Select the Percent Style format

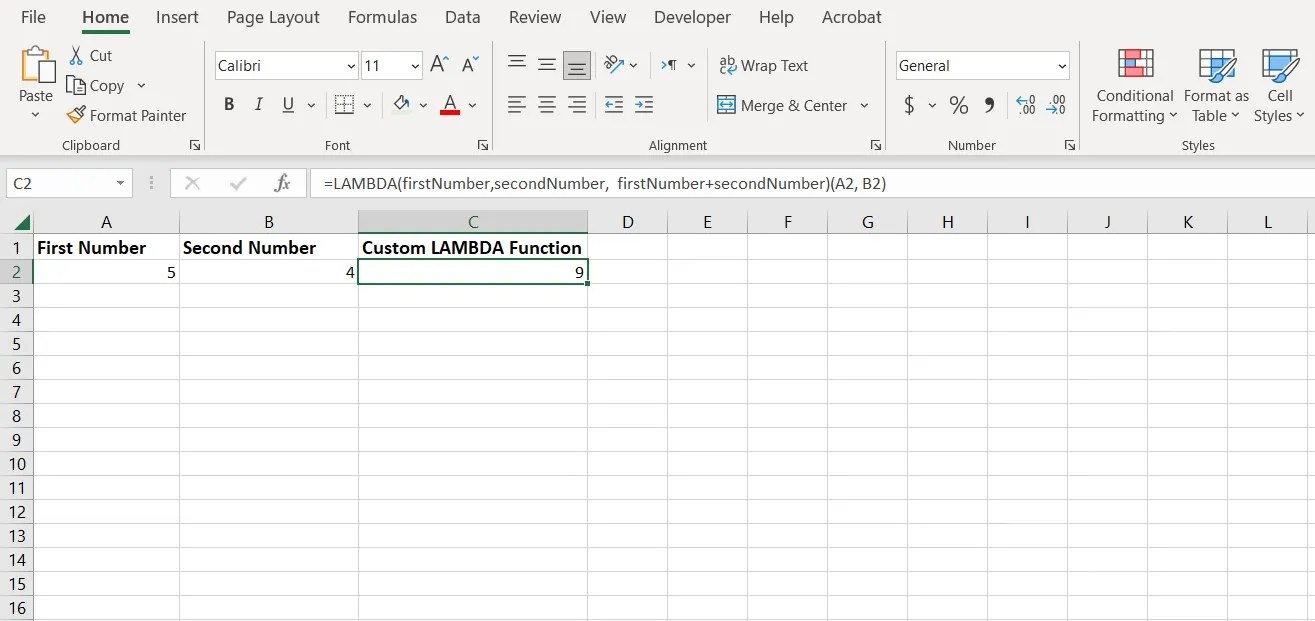coord(957,104)
